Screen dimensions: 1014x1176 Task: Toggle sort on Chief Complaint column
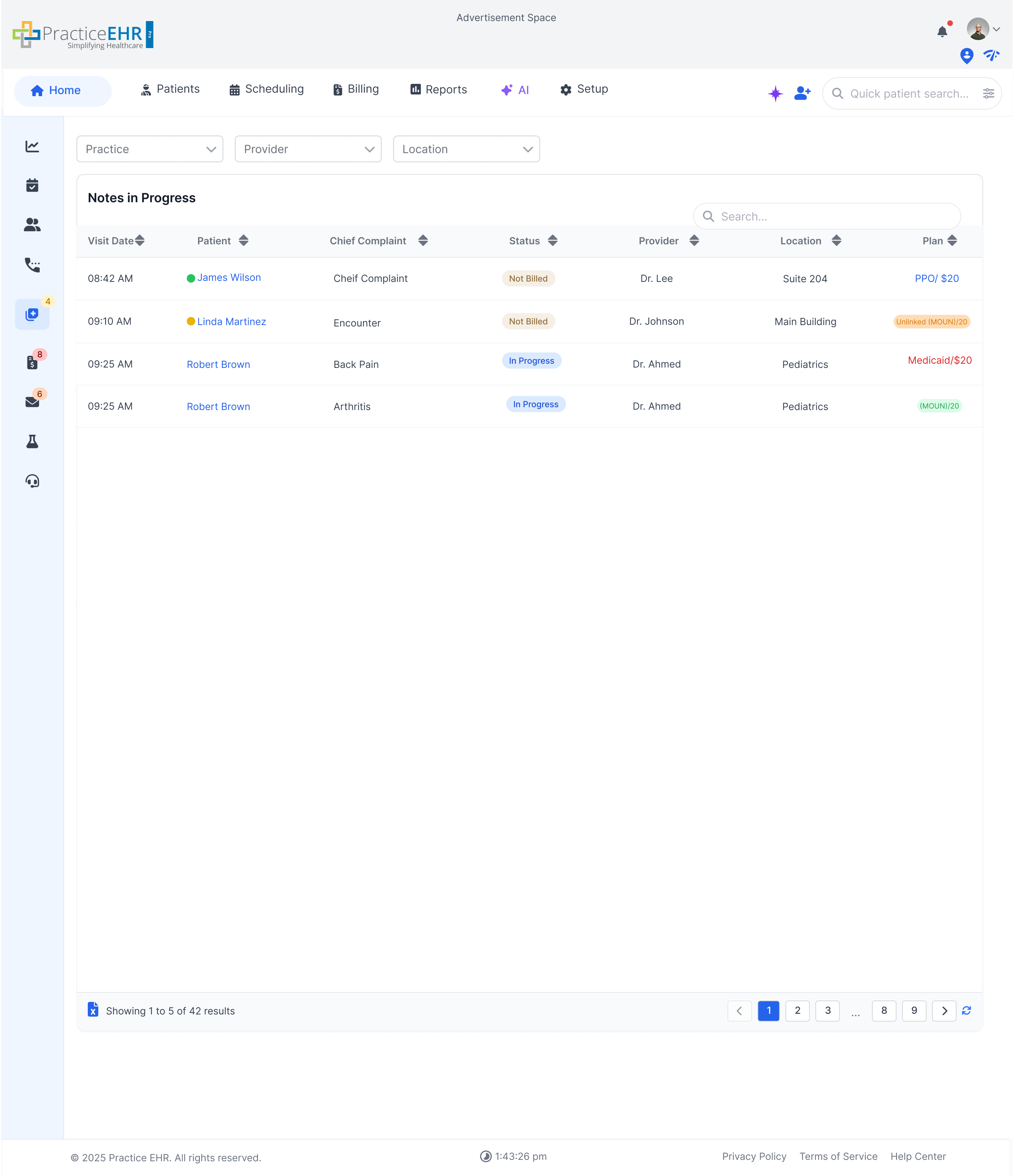pyautogui.click(x=422, y=241)
